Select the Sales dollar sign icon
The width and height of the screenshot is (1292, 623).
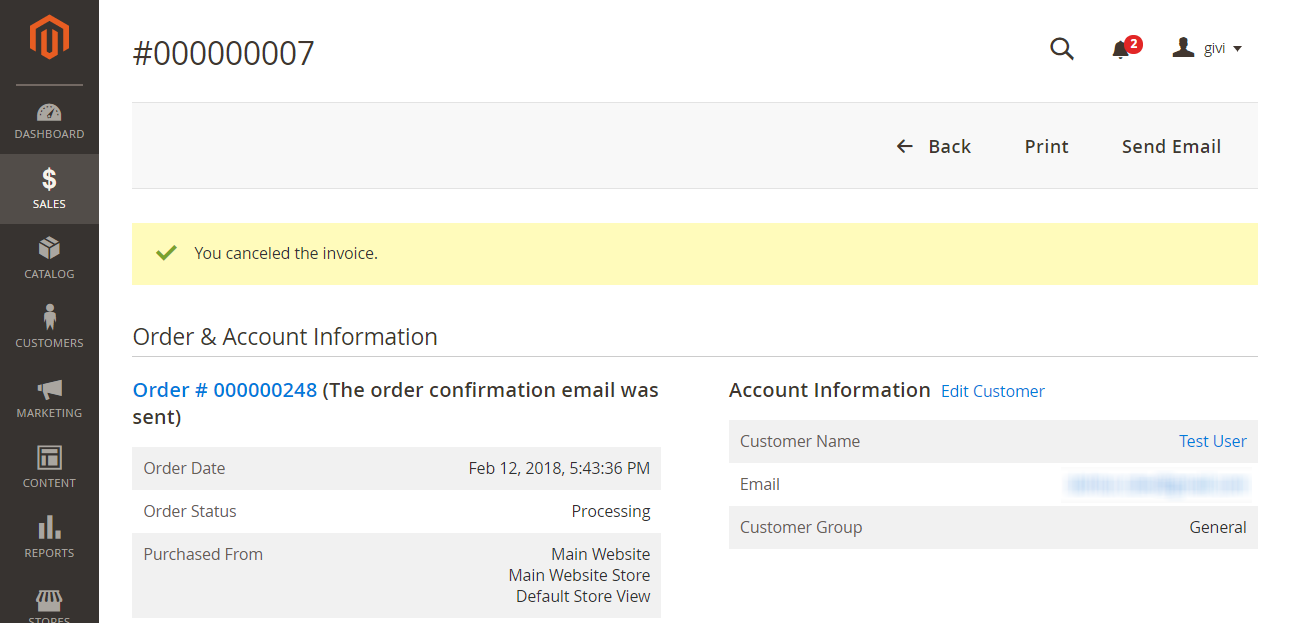point(49,179)
